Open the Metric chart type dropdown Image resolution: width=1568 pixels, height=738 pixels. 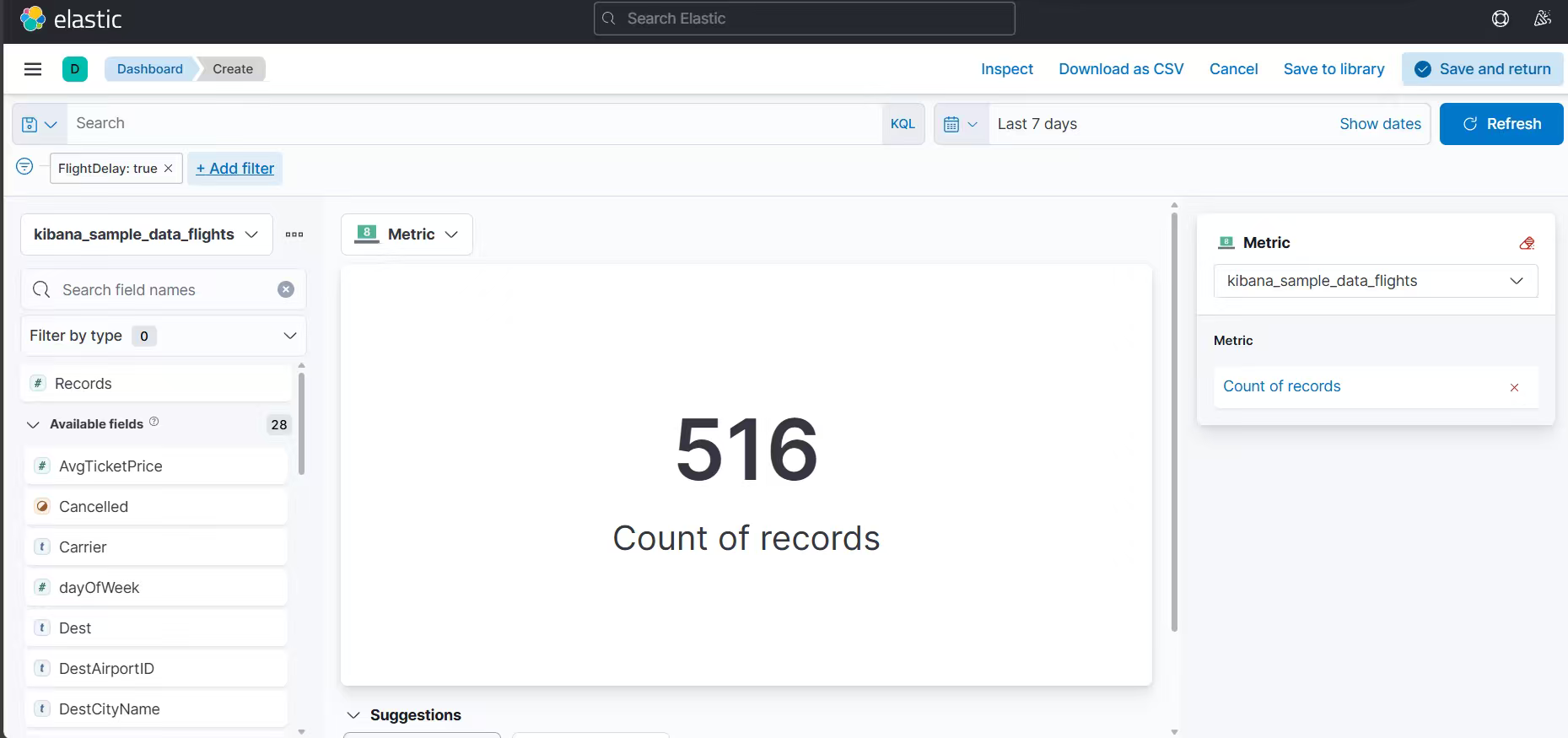pos(407,234)
